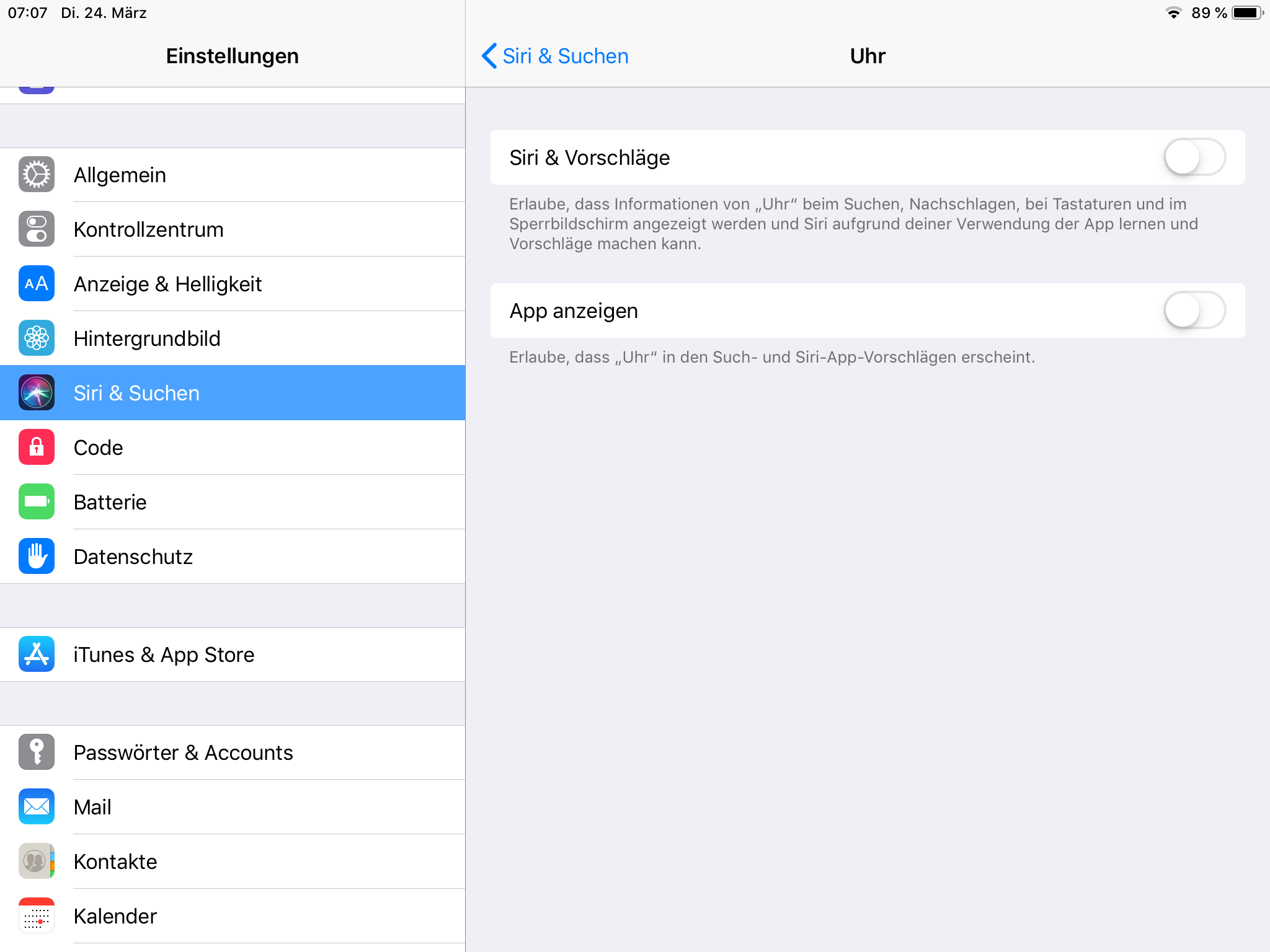Go back using the blue chevron arrow
Image resolution: width=1270 pixels, height=952 pixels.
pyautogui.click(x=489, y=56)
